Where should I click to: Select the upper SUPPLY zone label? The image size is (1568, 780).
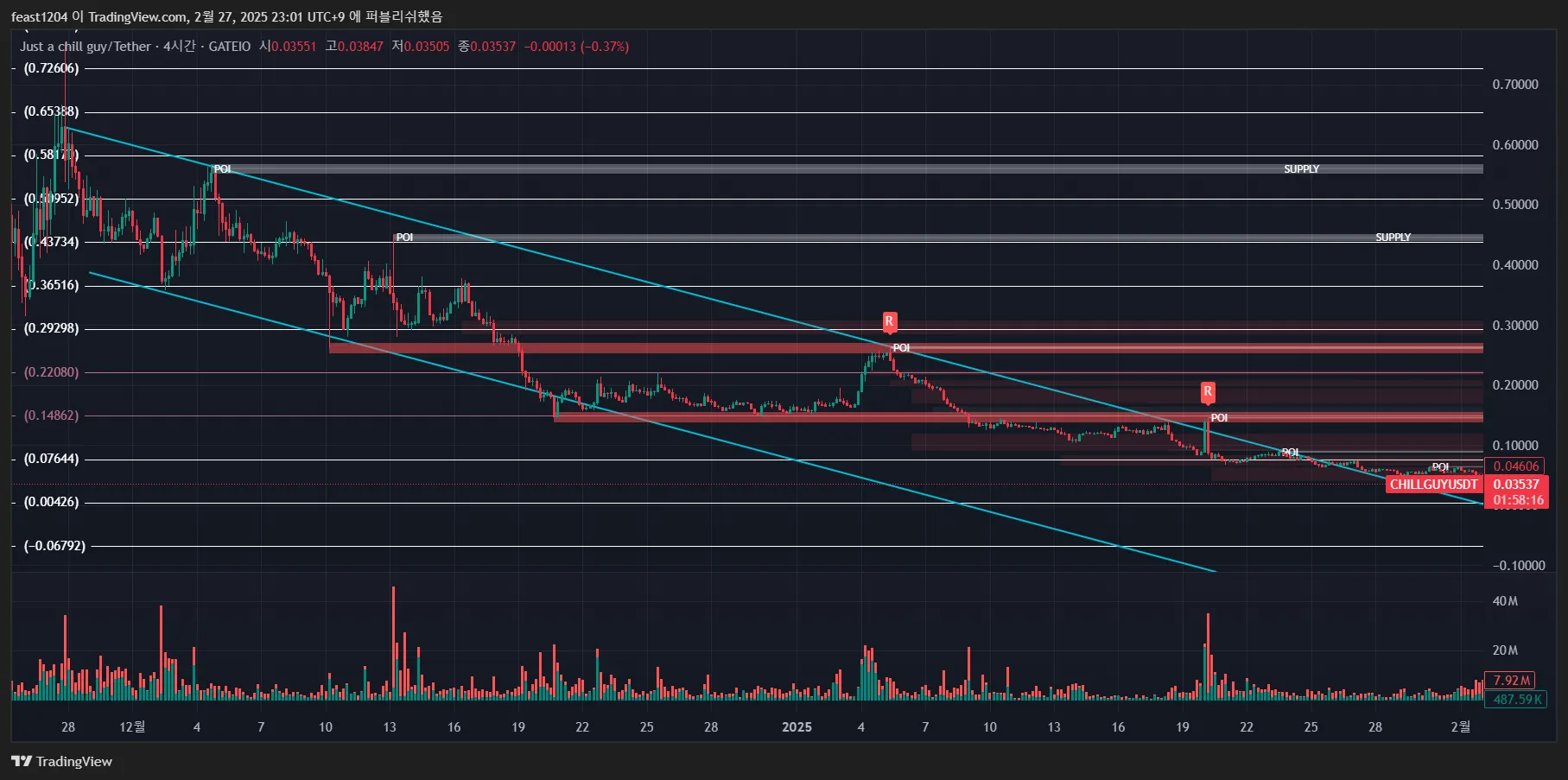(1301, 169)
